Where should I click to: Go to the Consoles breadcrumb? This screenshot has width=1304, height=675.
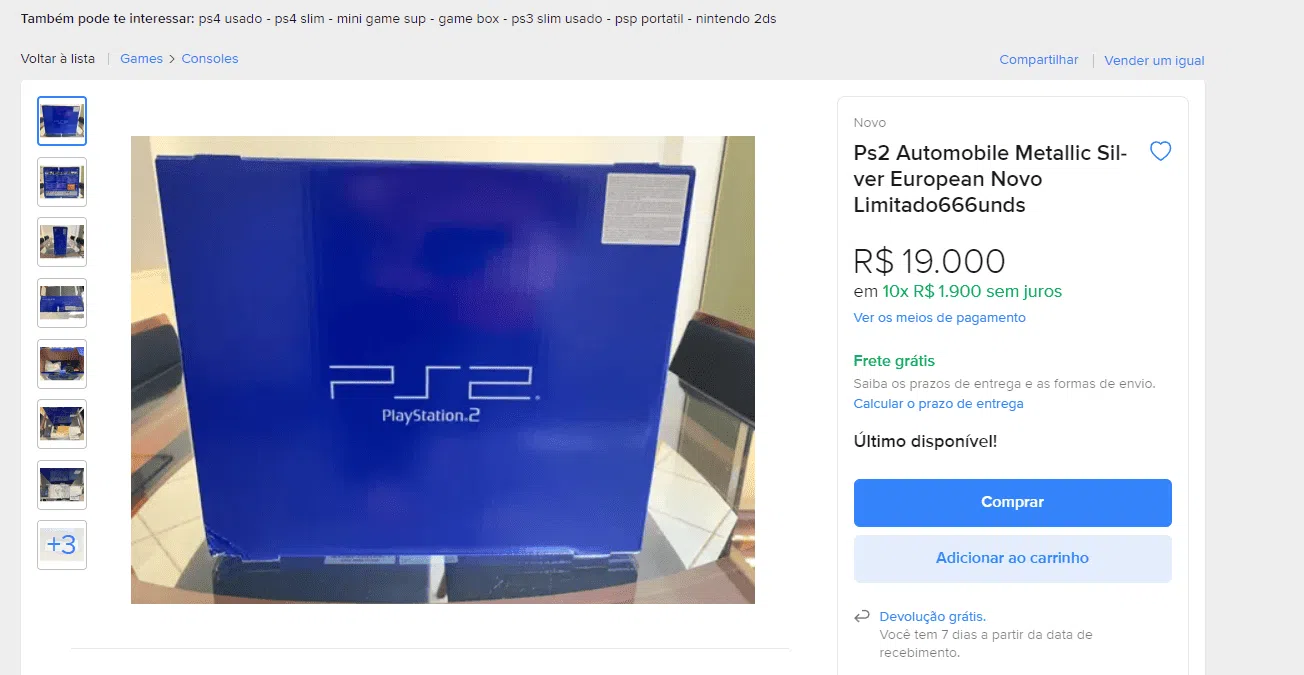pyautogui.click(x=210, y=59)
